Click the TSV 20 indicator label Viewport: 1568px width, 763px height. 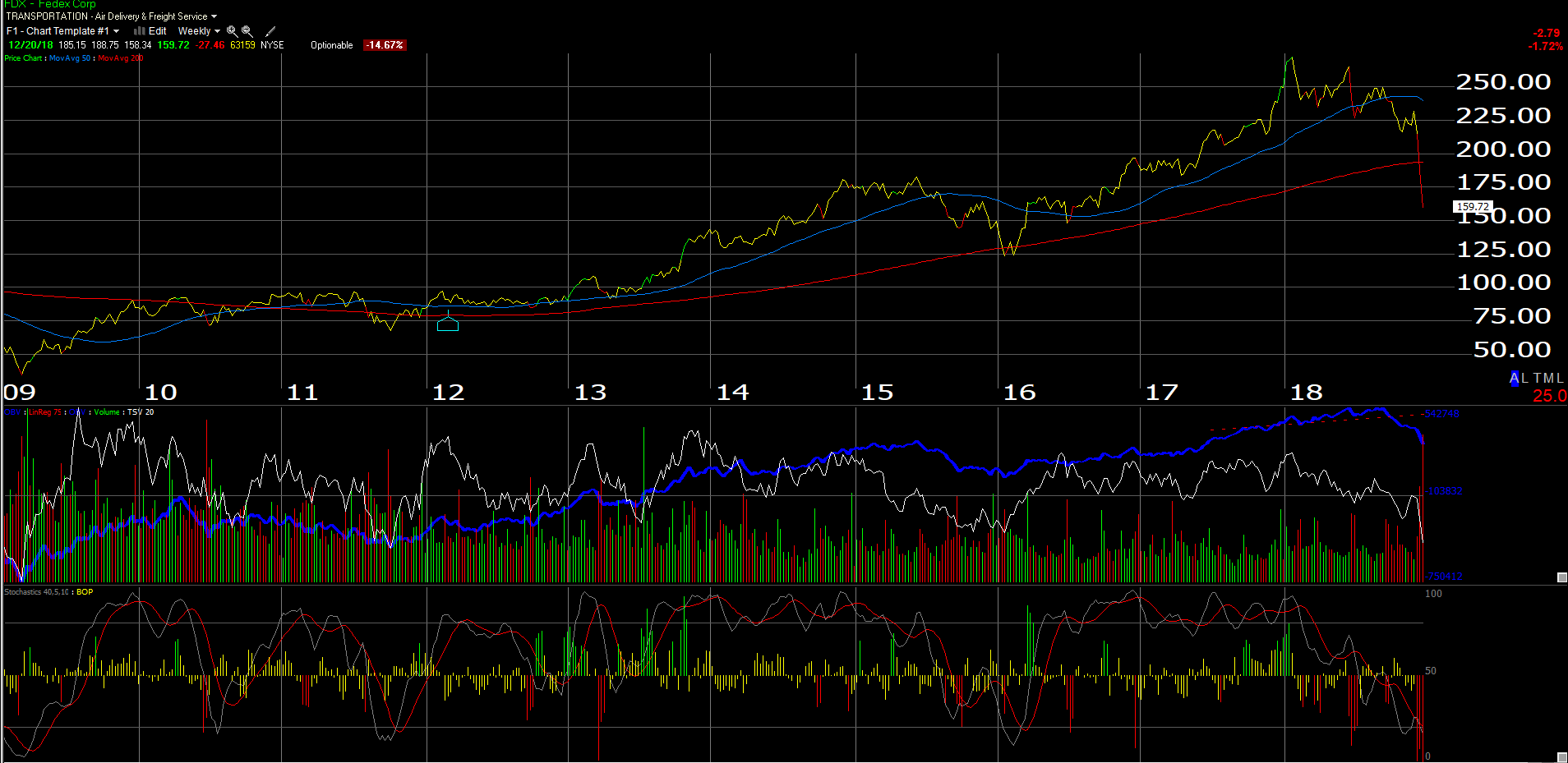coord(141,412)
